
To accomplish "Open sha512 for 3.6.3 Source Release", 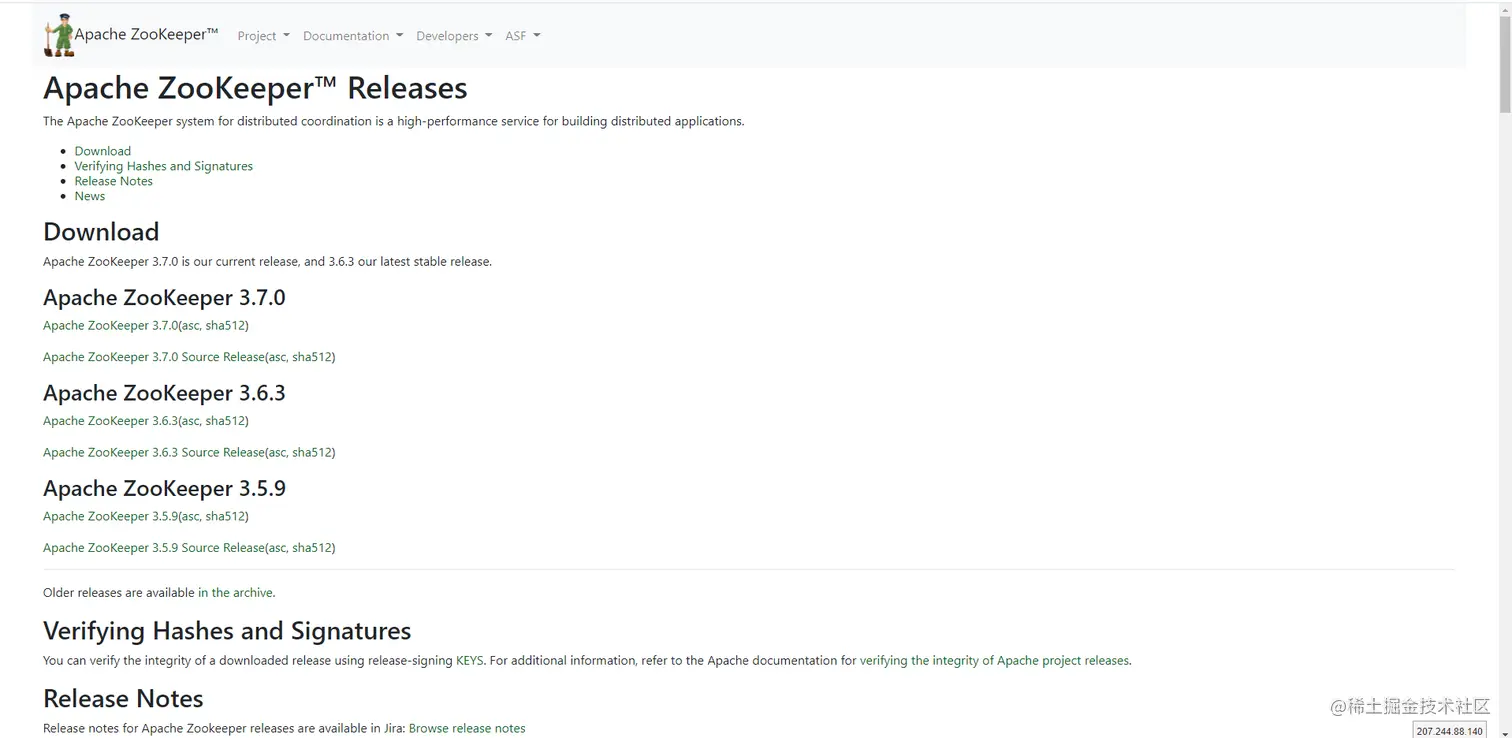I will point(312,452).
